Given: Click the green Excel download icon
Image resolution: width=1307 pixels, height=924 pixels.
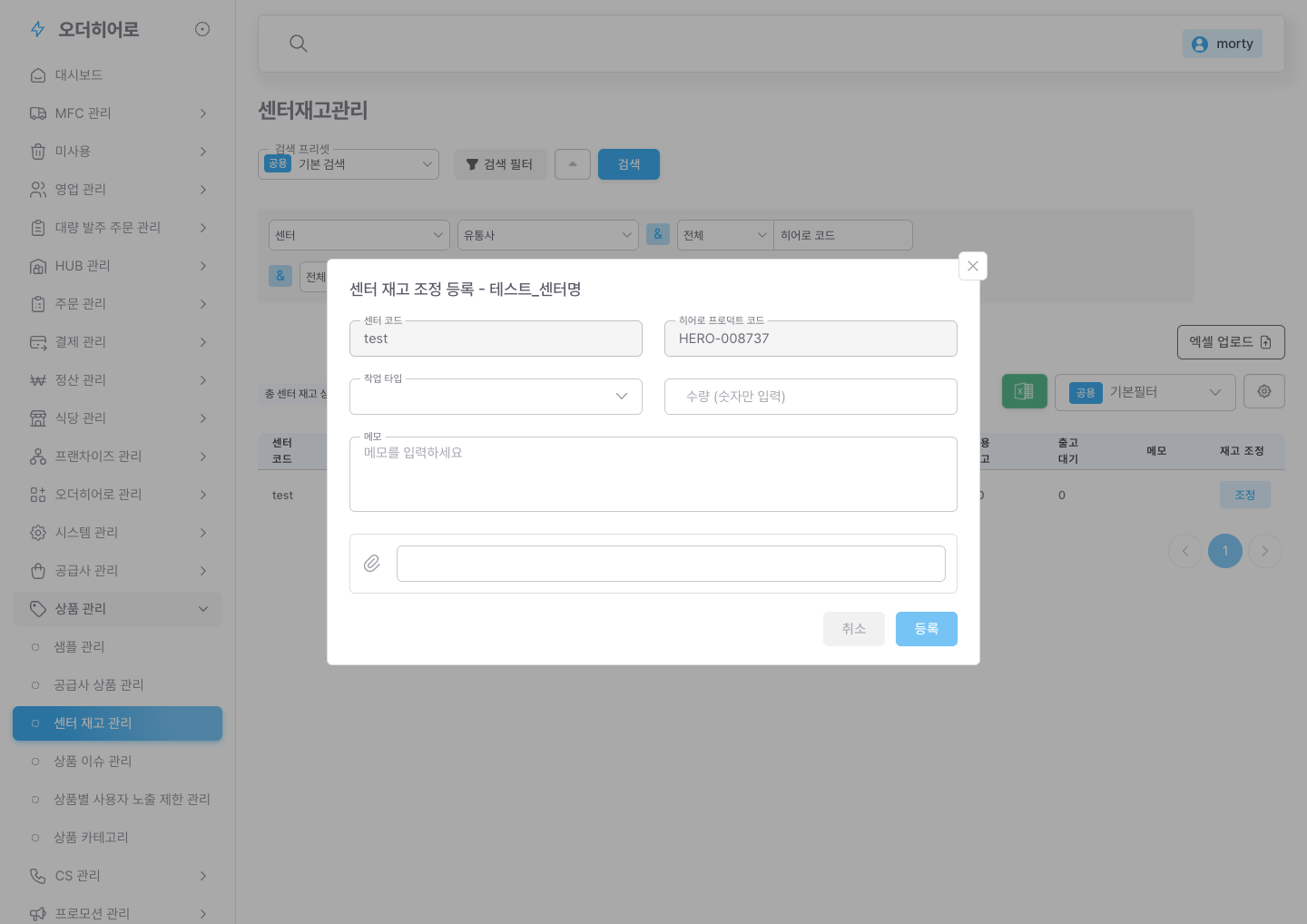Looking at the screenshot, I should click(1025, 392).
